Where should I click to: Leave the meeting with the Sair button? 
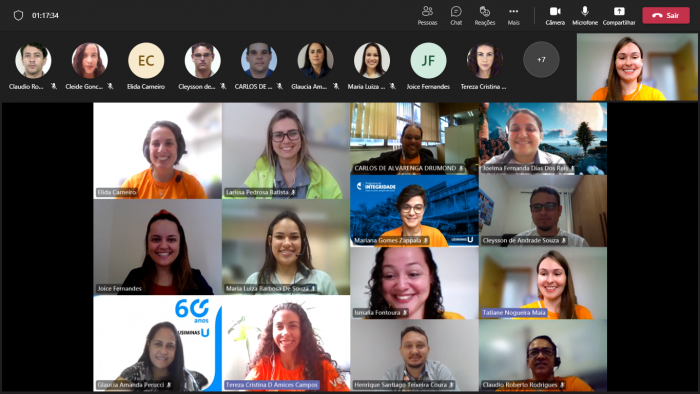coord(666,16)
